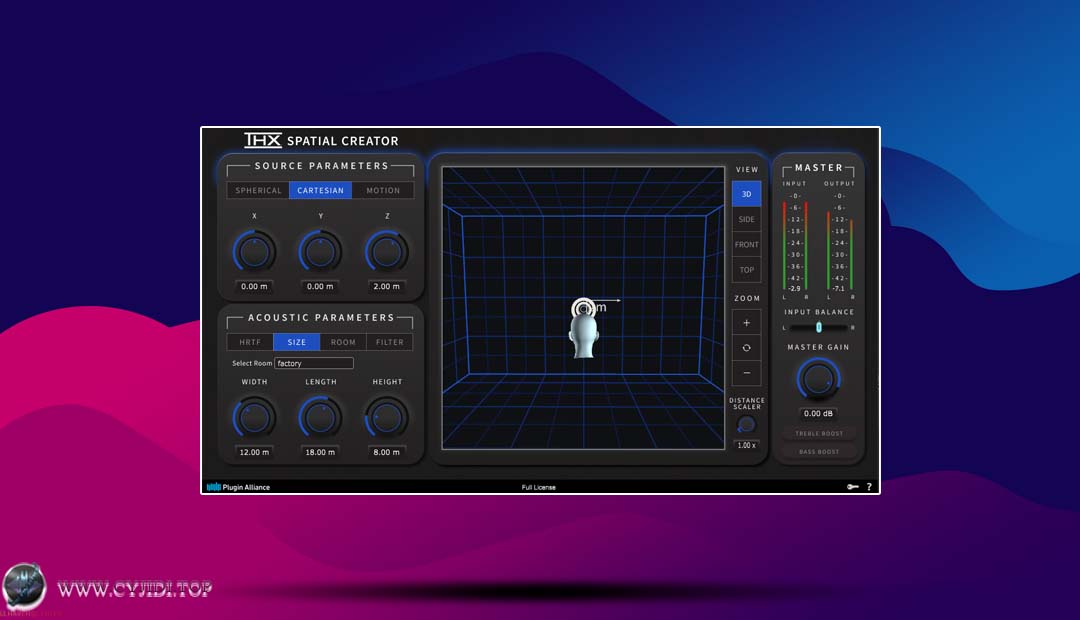Edit the Y value field 0.00 m
1080x620 pixels.
coord(320,286)
